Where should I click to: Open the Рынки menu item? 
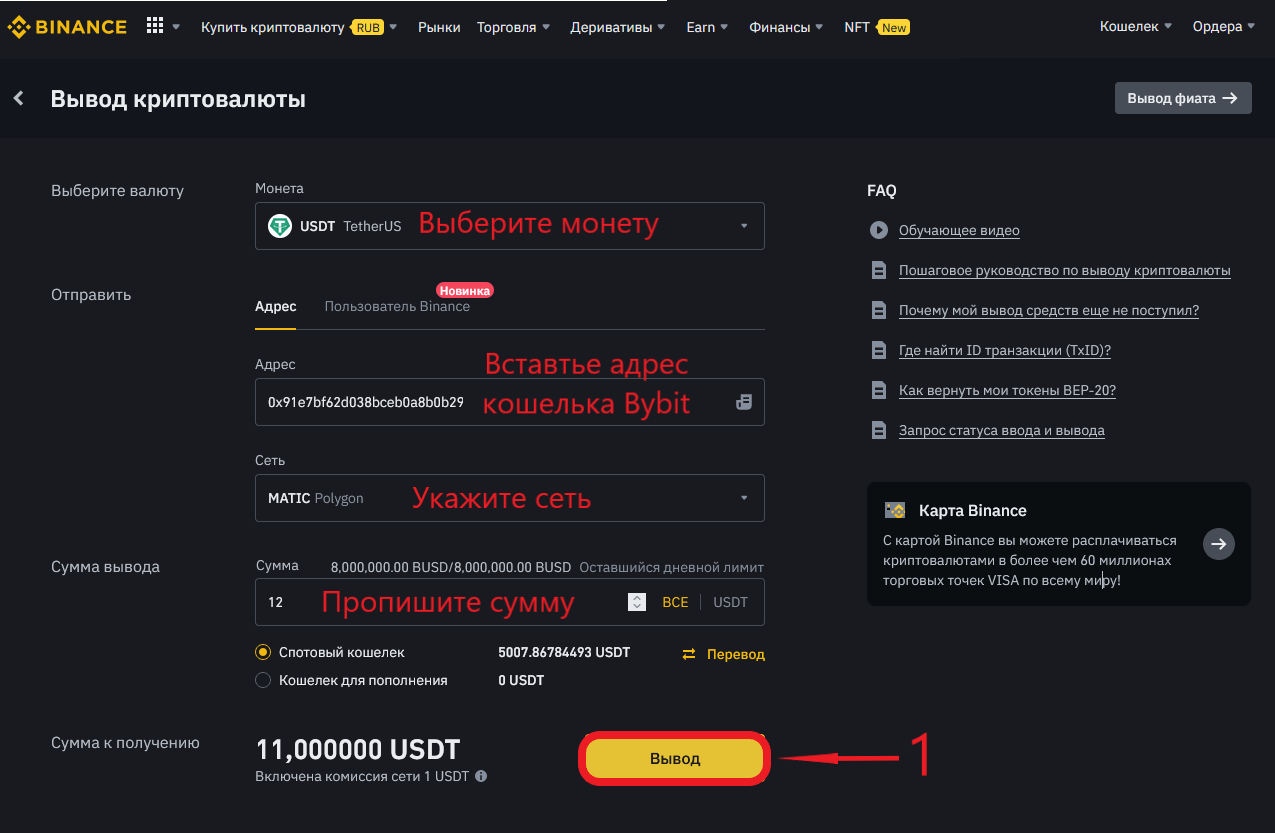(439, 27)
